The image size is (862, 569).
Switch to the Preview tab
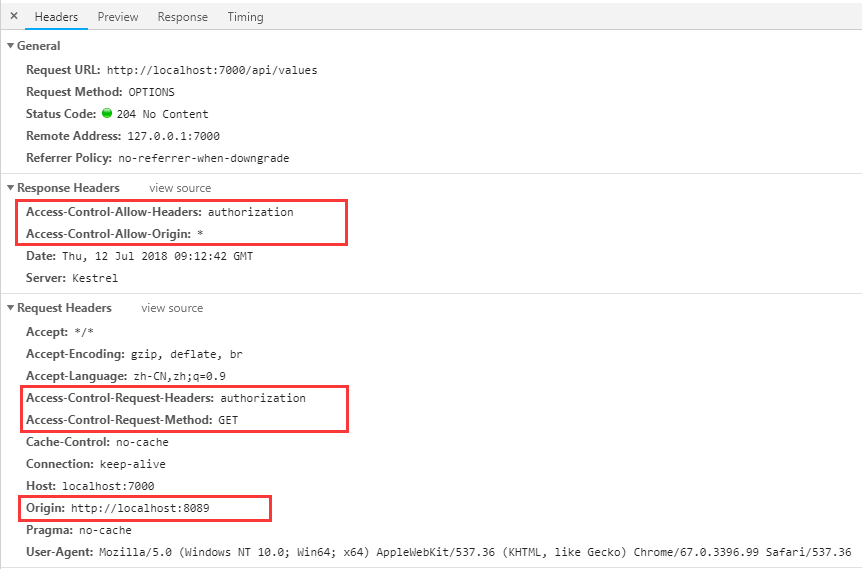pyautogui.click(x=118, y=17)
